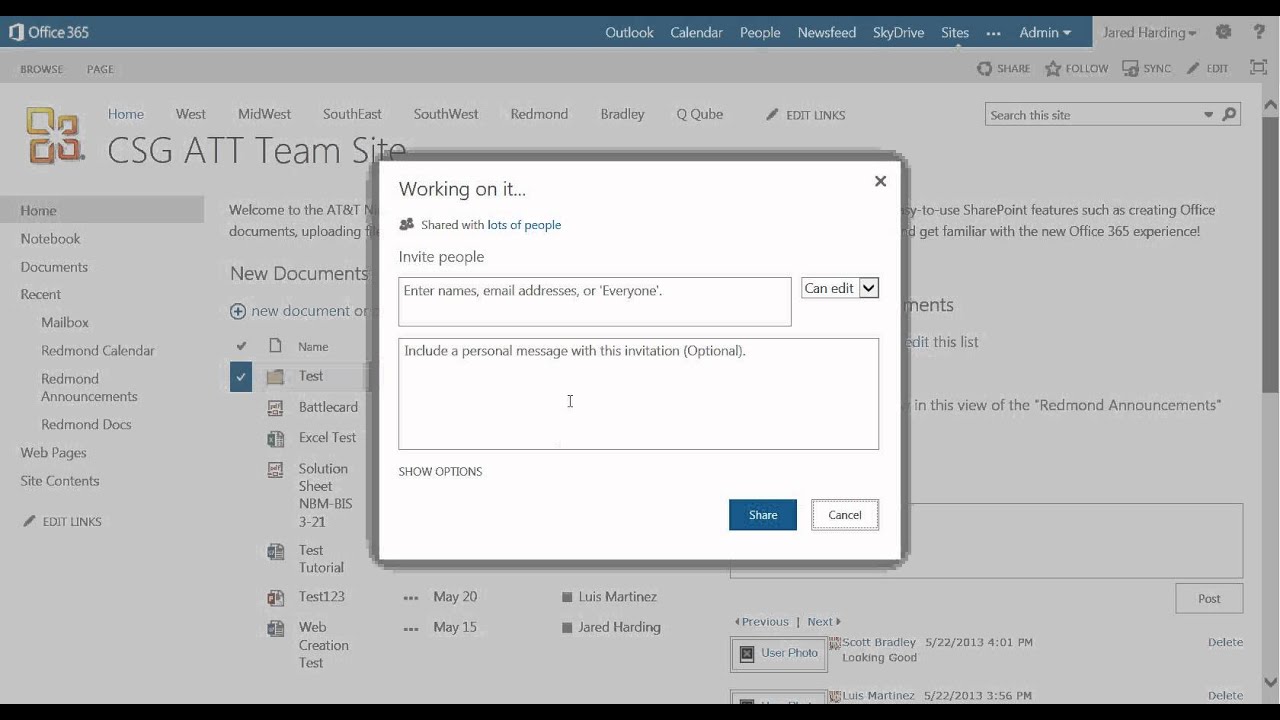Go to the Redmond navigation link
The height and width of the screenshot is (720, 1280).
[x=539, y=114]
